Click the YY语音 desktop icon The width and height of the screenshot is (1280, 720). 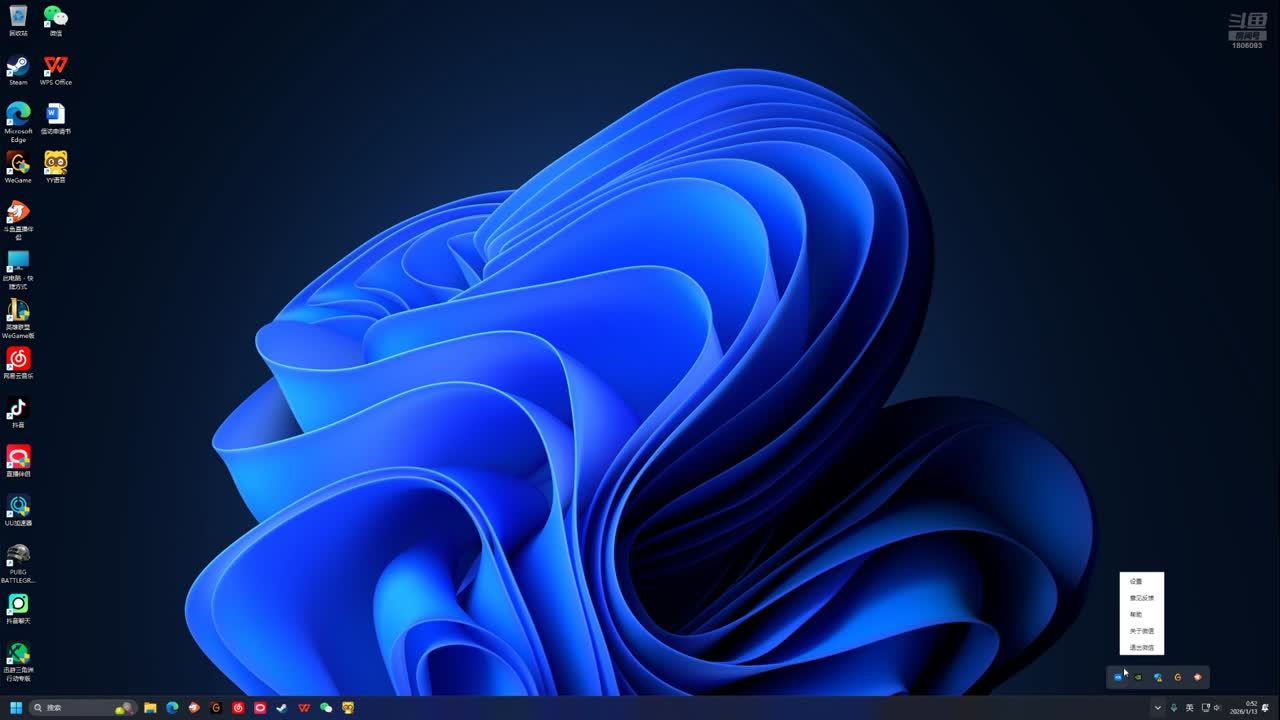coord(56,165)
